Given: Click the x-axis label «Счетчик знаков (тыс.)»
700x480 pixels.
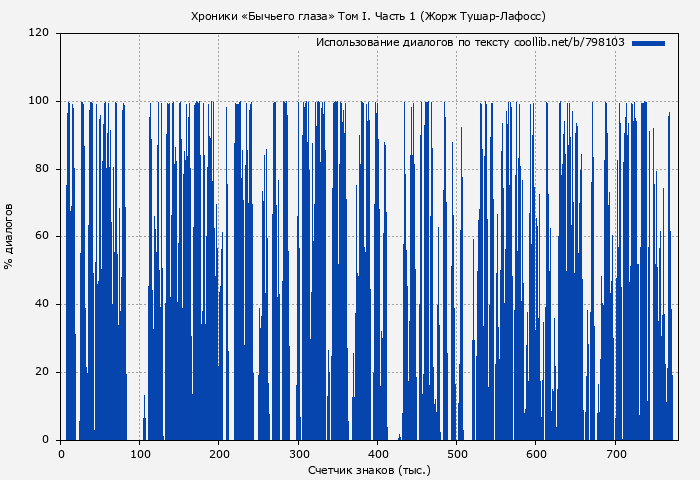Looking at the screenshot, I should pyautogui.click(x=368, y=469).
